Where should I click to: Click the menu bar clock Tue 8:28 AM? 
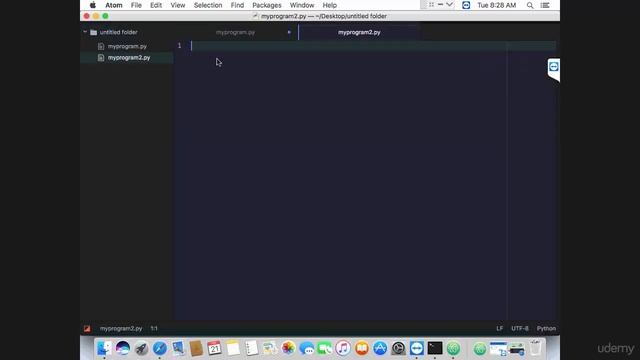point(496,5)
